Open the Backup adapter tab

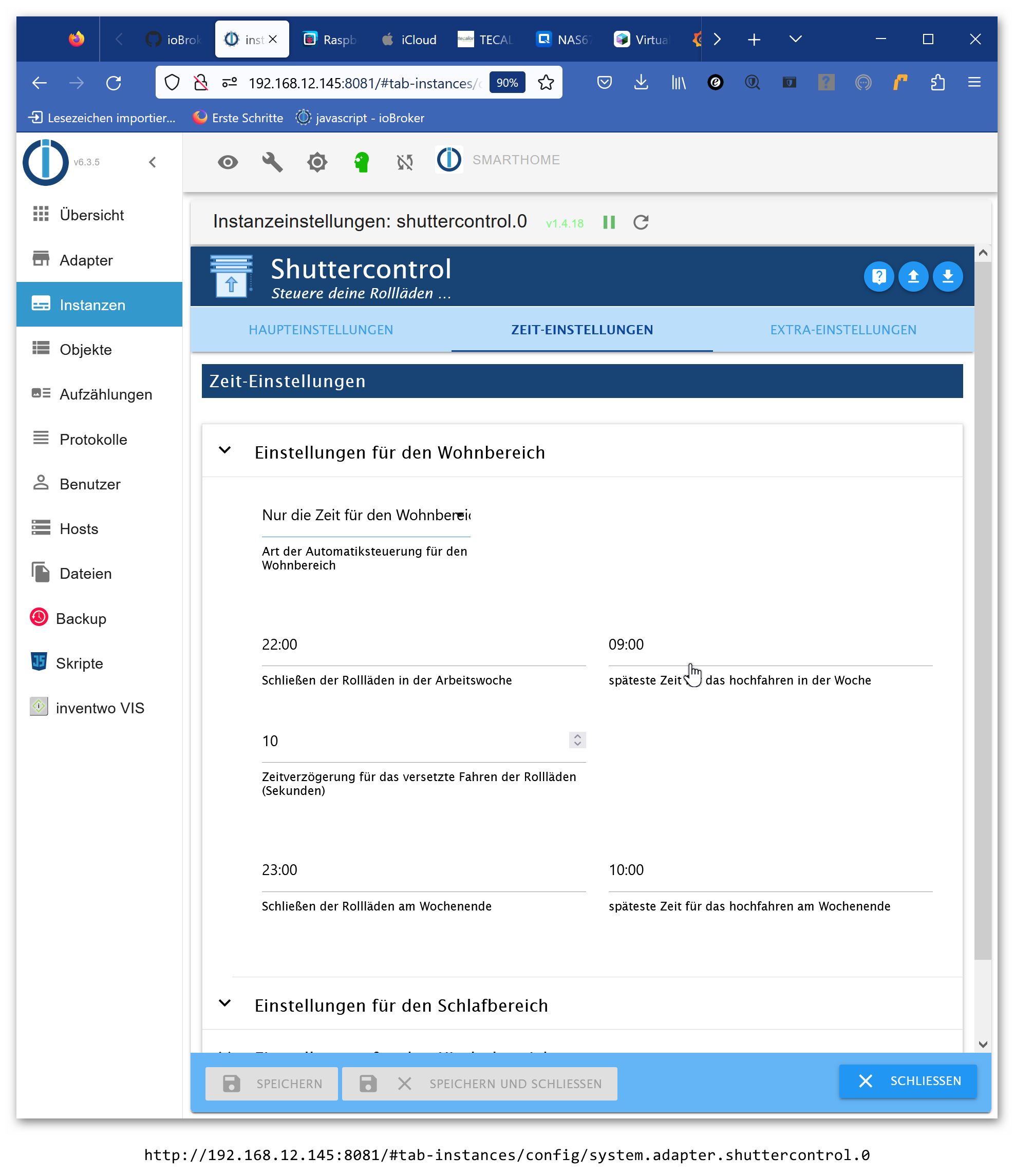[99, 618]
